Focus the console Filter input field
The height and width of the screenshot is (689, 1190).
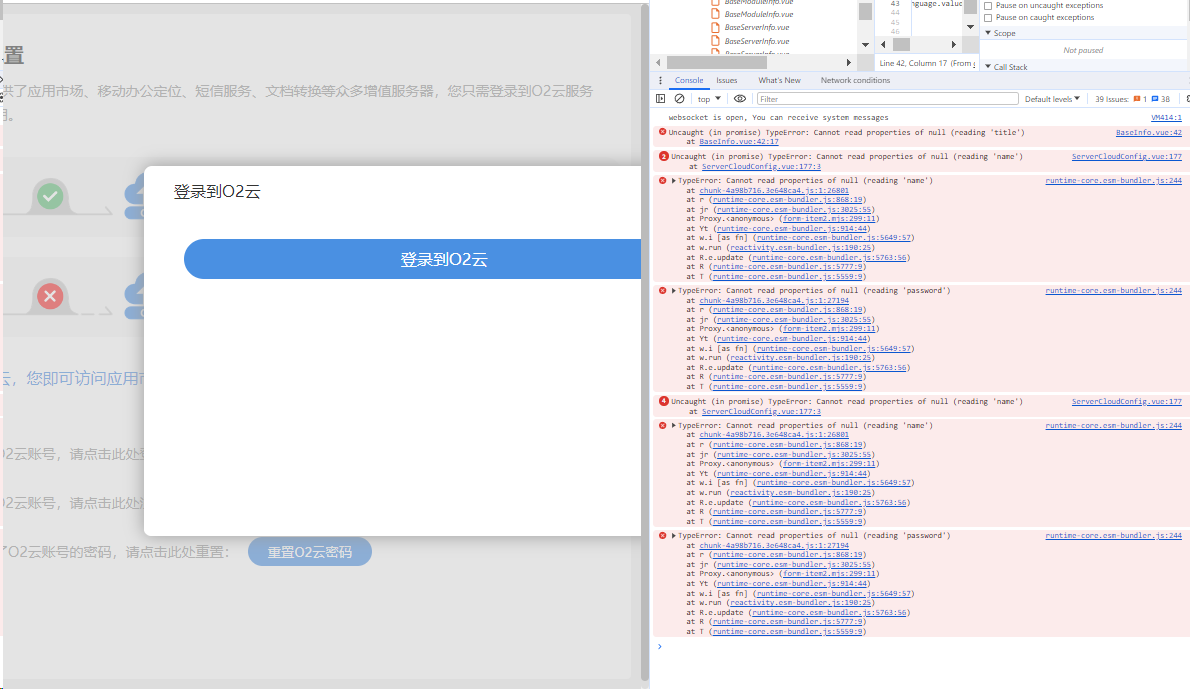click(887, 99)
